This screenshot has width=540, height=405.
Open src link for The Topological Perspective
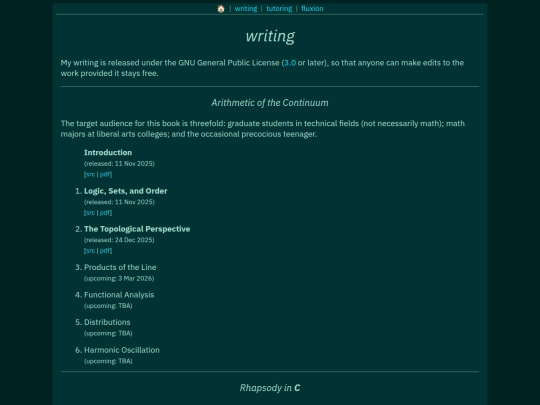pos(90,251)
